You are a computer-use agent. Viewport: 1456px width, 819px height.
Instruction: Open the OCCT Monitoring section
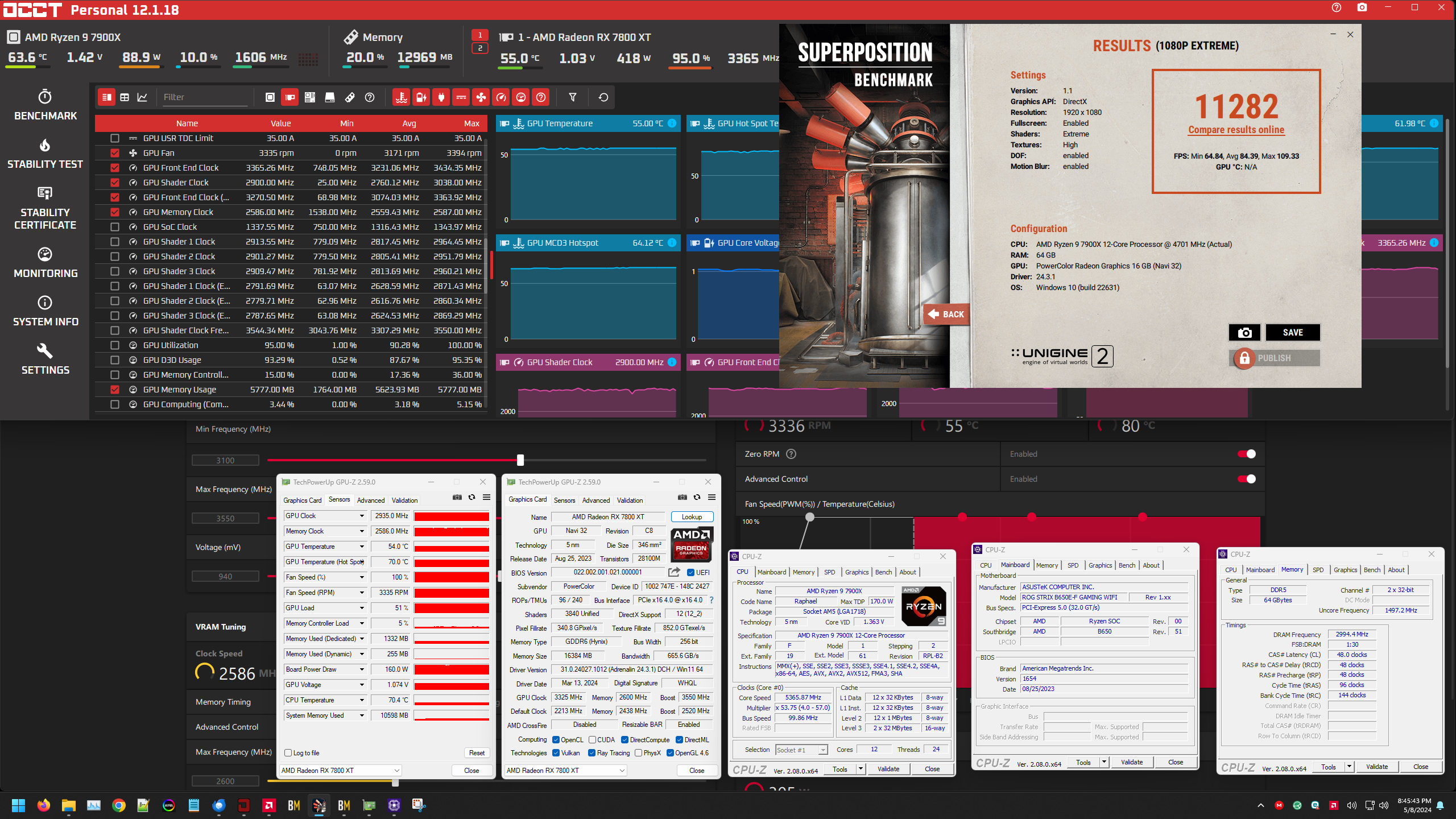(45, 263)
